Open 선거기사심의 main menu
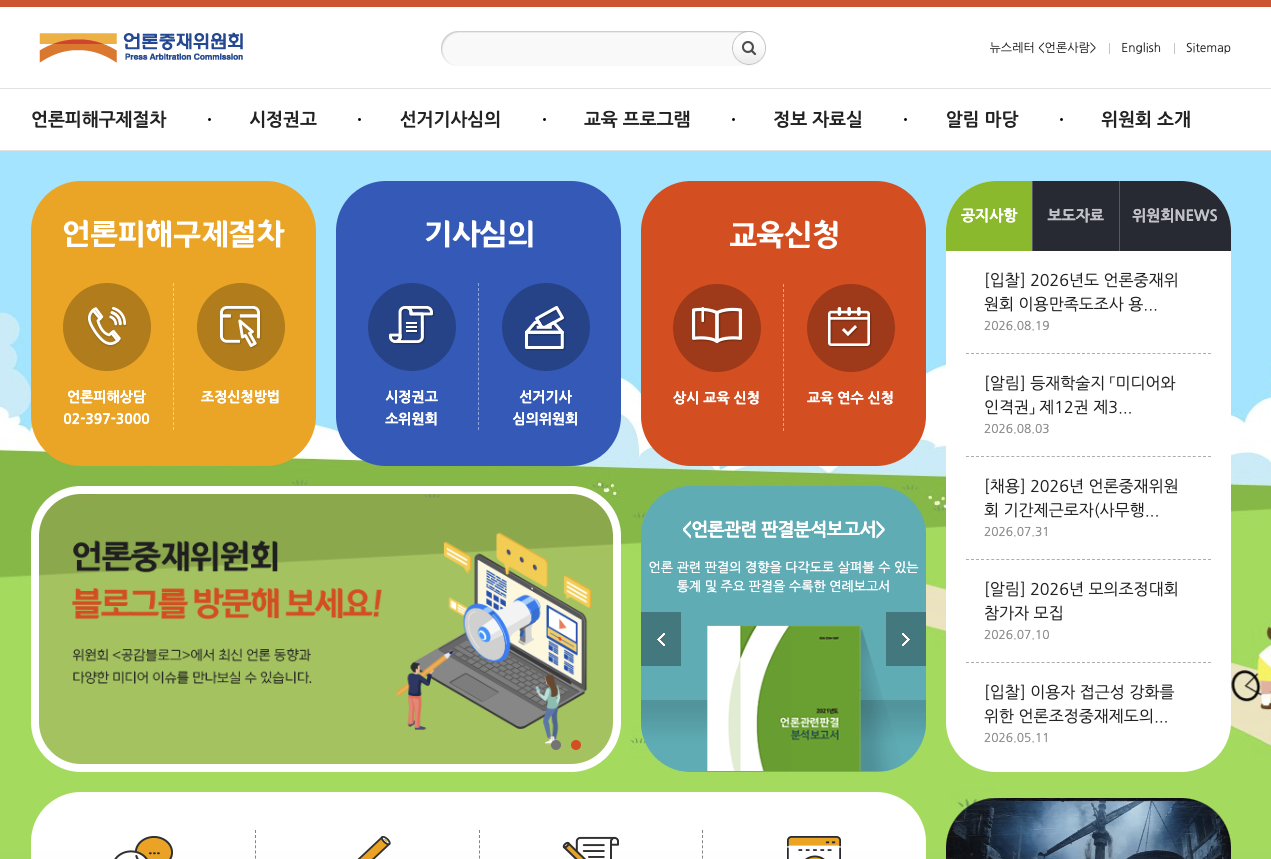Image resolution: width=1271 pixels, height=859 pixels. 450,119
